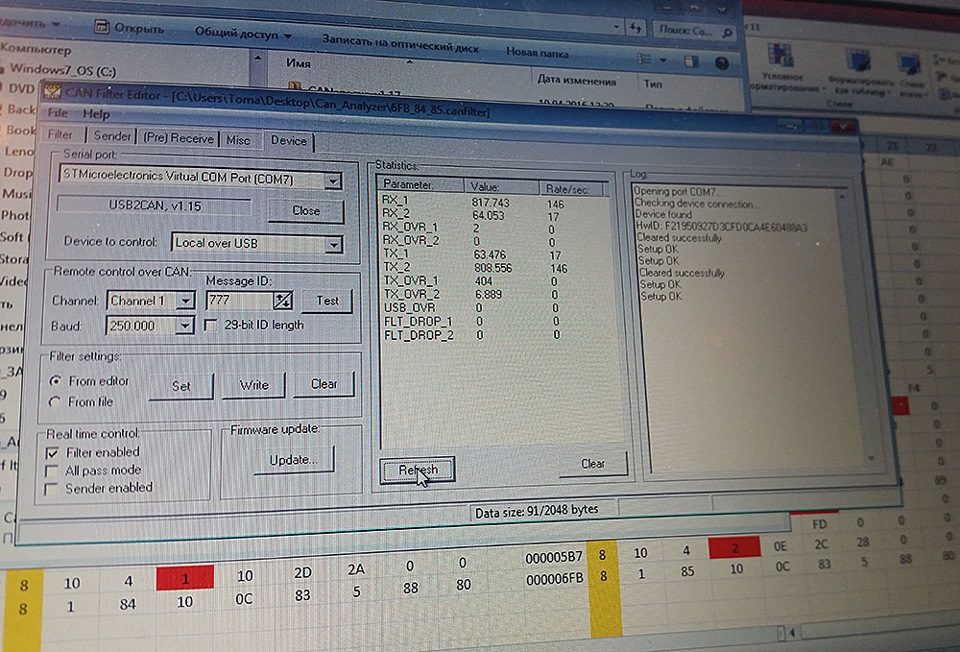Select the From file radio button
960x652 pixels.
point(55,402)
